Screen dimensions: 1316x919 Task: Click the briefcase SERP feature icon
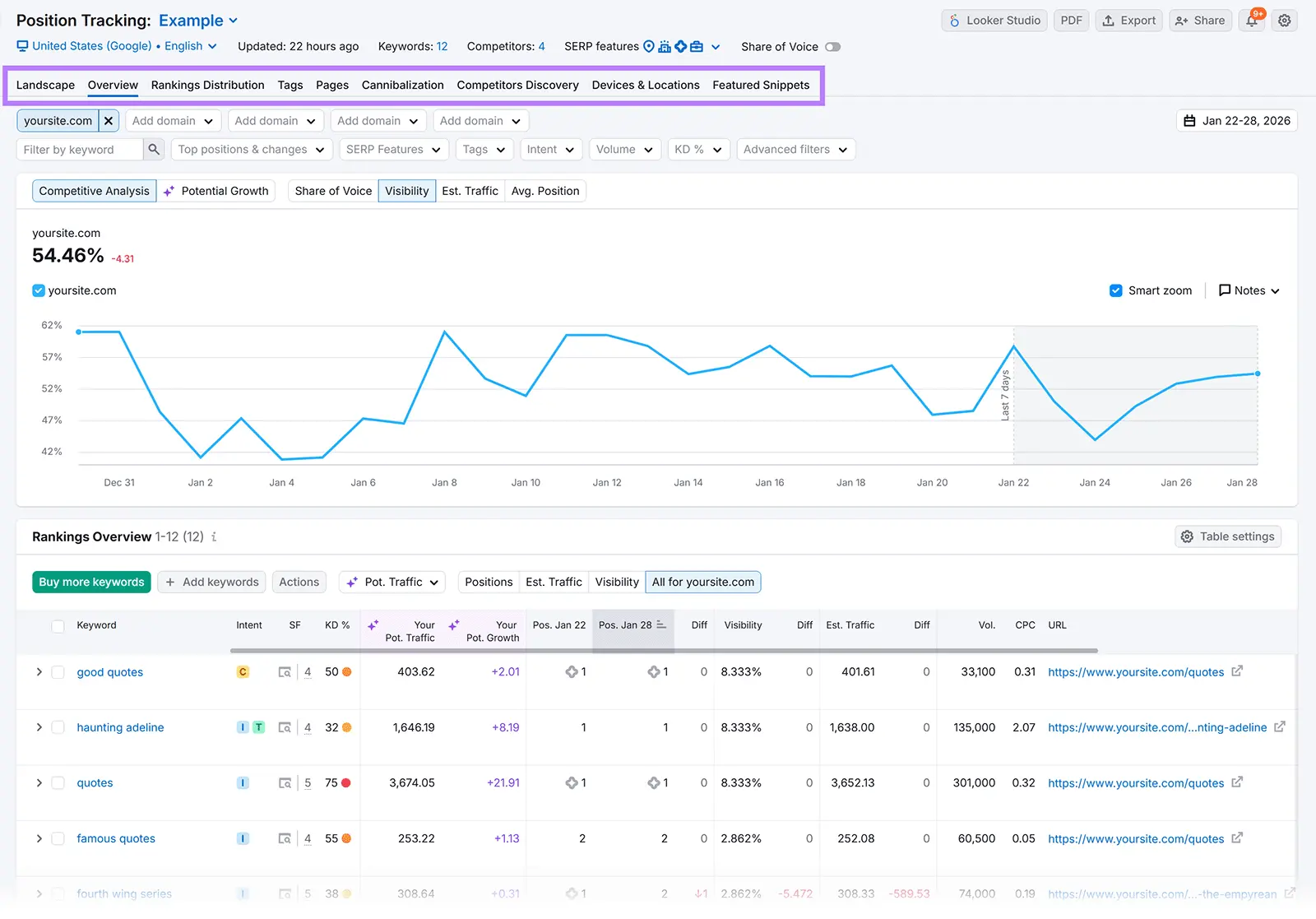click(x=697, y=47)
